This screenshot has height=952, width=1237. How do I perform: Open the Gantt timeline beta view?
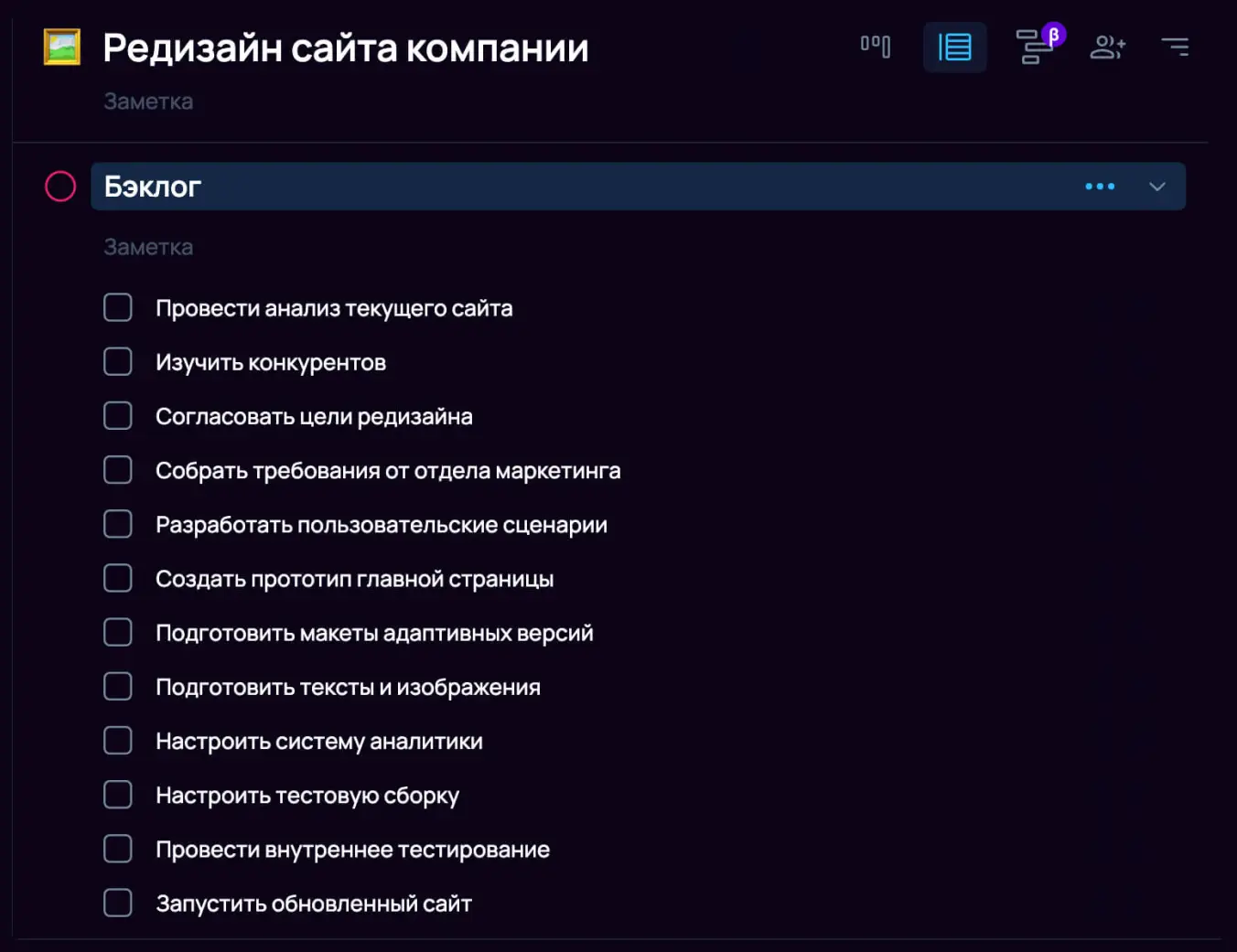coord(1034,48)
